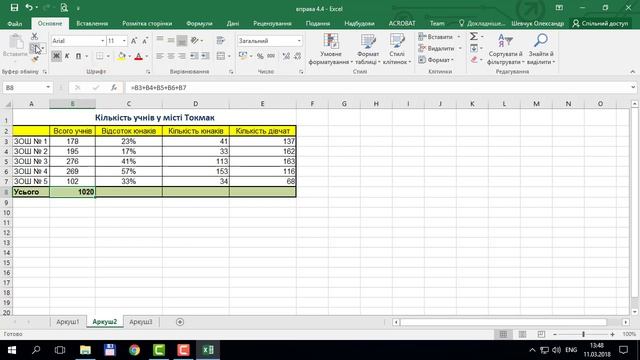Apply the comma thousands separator style
The width and height of the screenshot is (640, 360).
click(271, 56)
